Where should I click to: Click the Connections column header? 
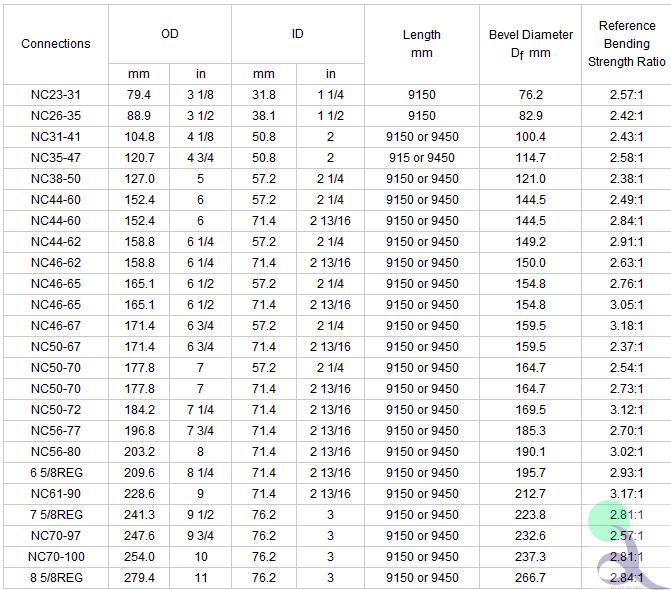click(56, 44)
